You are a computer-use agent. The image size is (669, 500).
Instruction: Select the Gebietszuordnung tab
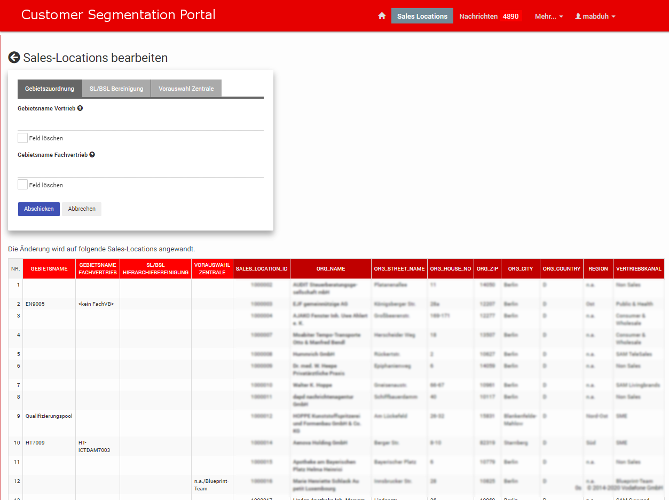49,89
